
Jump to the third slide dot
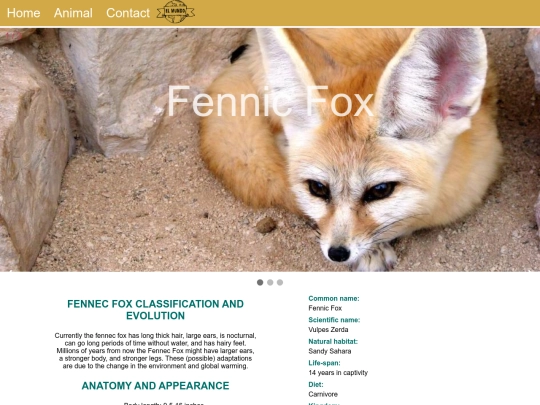tap(280, 282)
